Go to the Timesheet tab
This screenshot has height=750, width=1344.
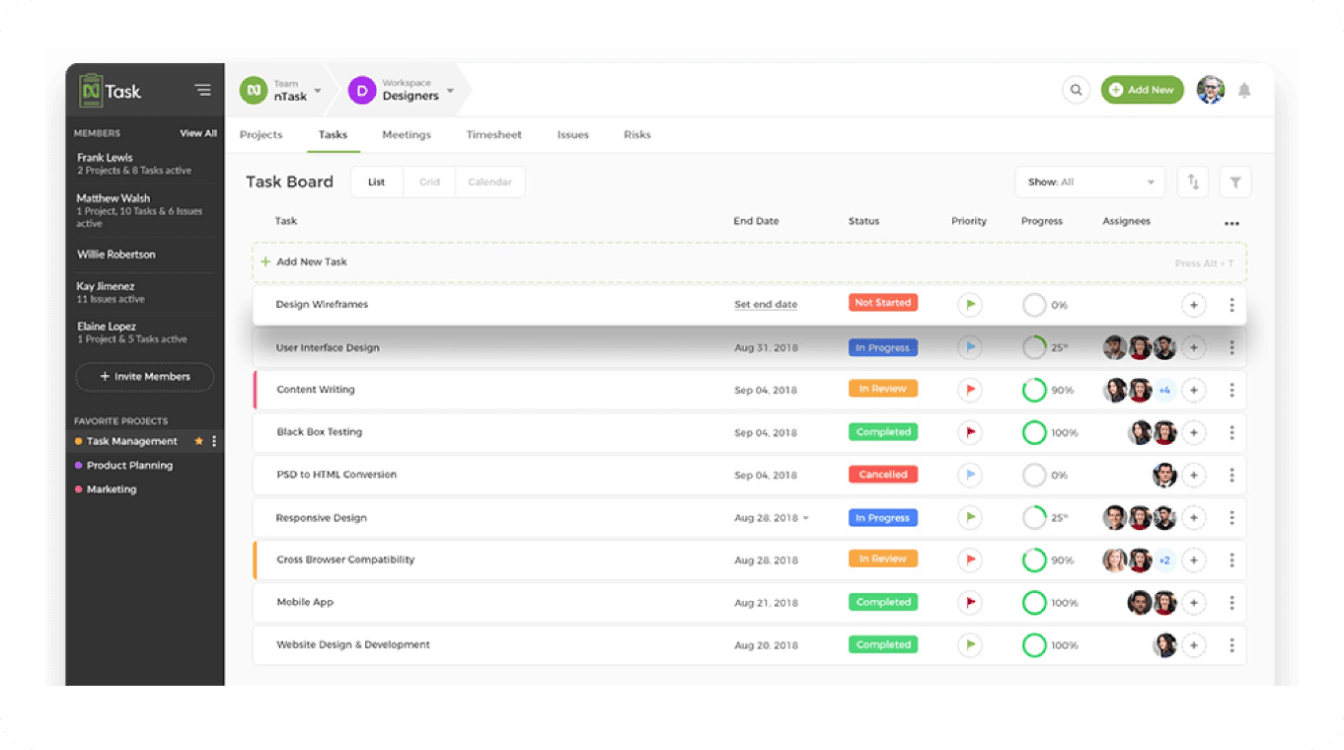click(494, 135)
